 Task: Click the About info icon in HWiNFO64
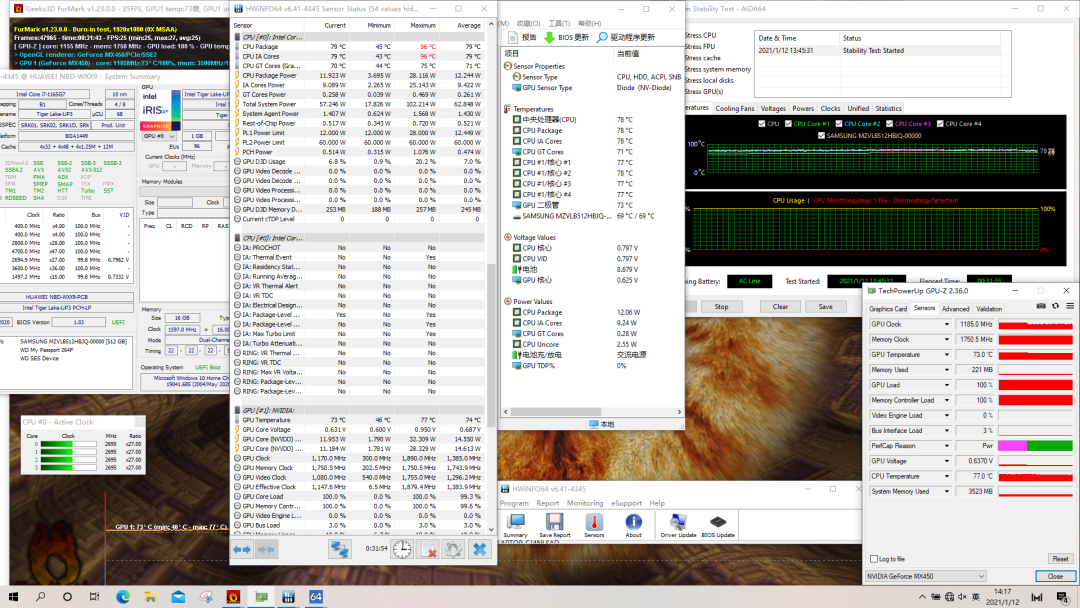[634, 522]
